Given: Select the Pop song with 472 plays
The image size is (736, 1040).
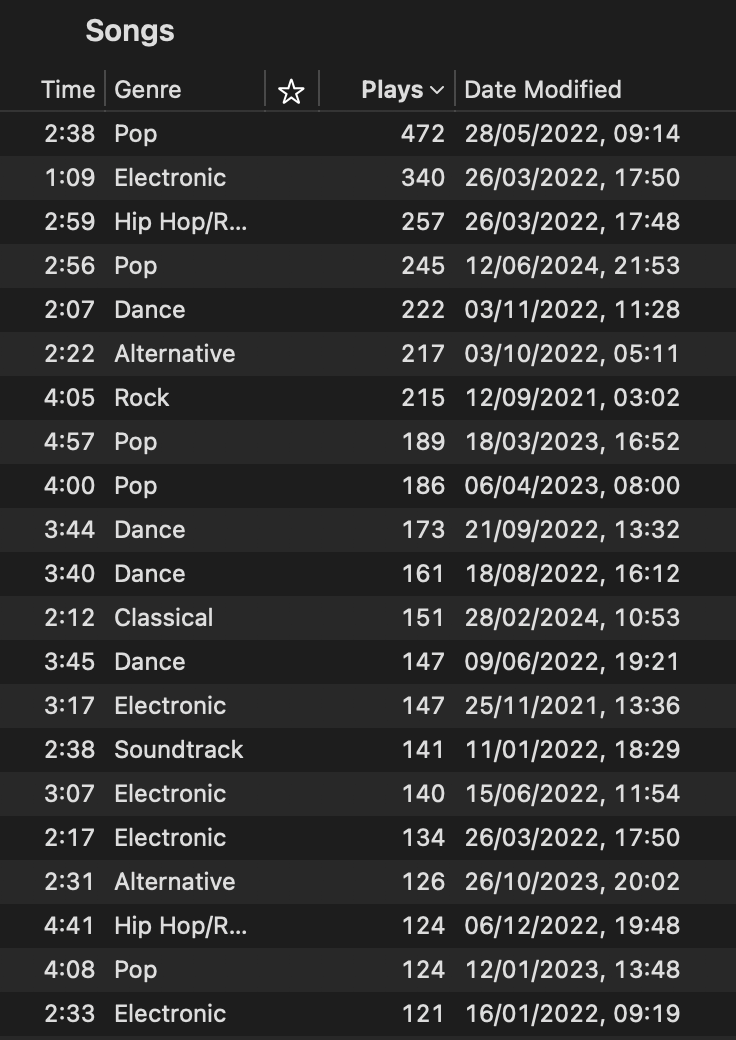Looking at the screenshot, I should click(368, 134).
